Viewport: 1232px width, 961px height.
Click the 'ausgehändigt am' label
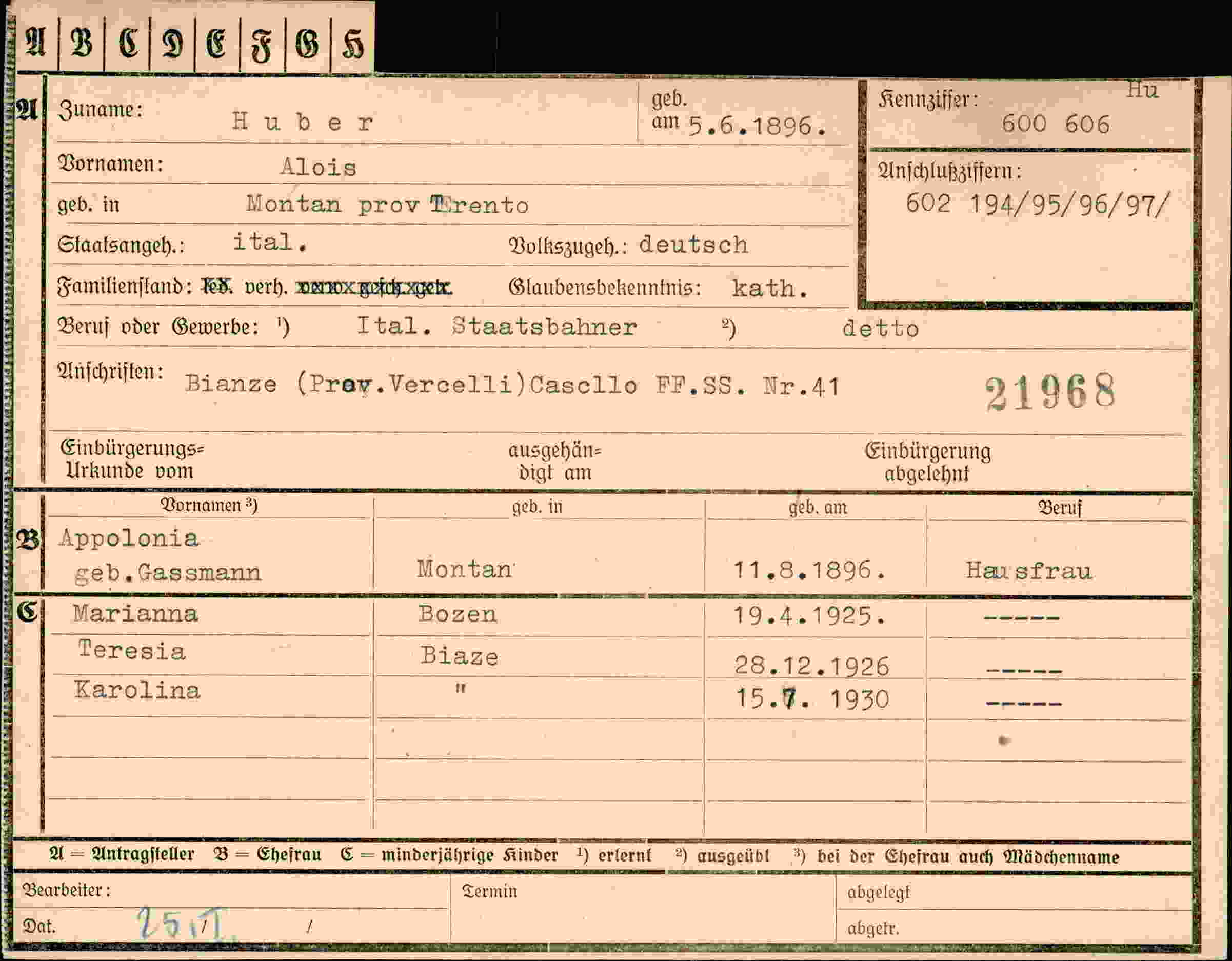[x=555, y=462]
